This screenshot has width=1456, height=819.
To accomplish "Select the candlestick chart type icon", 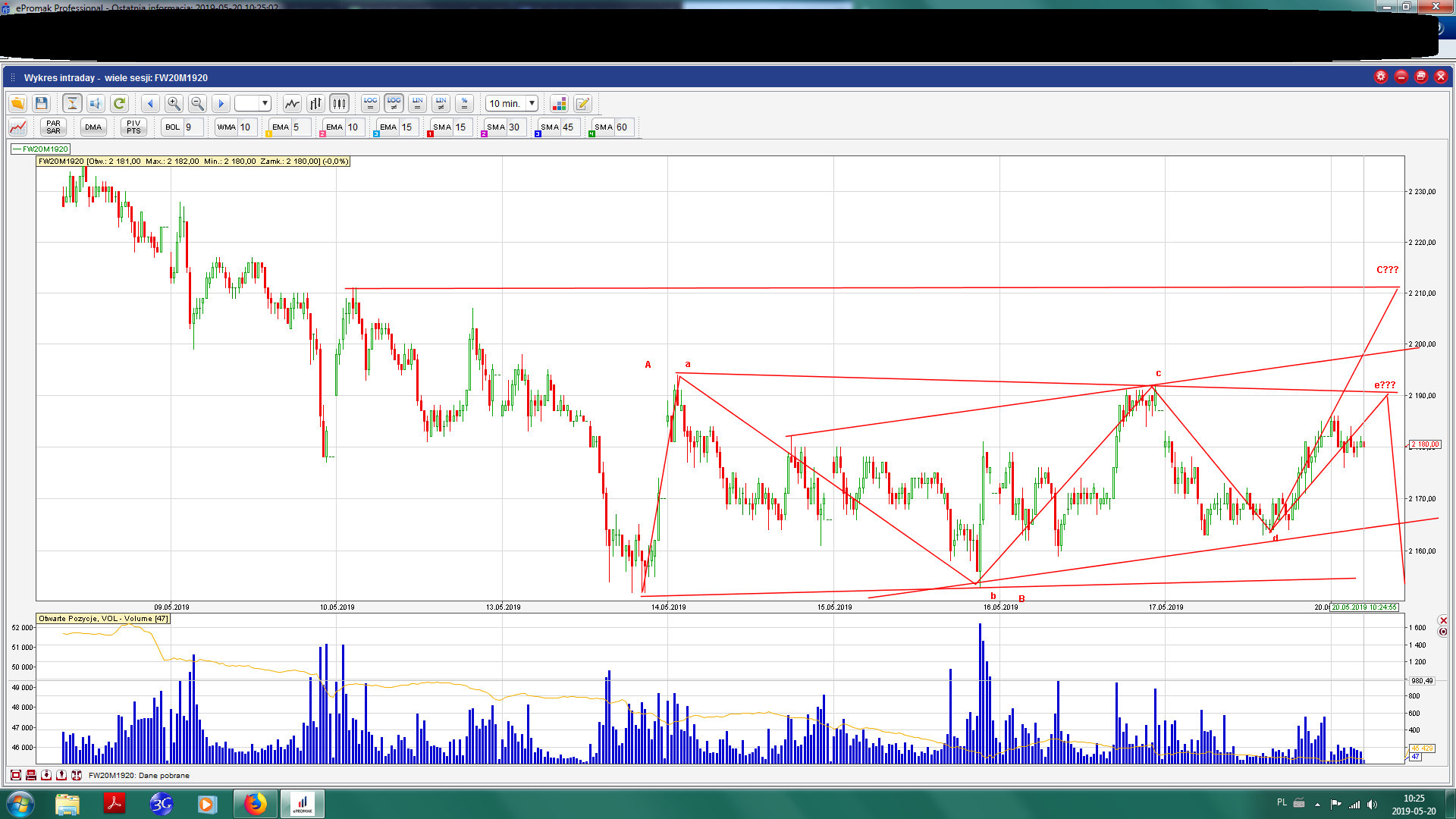I will click(339, 103).
